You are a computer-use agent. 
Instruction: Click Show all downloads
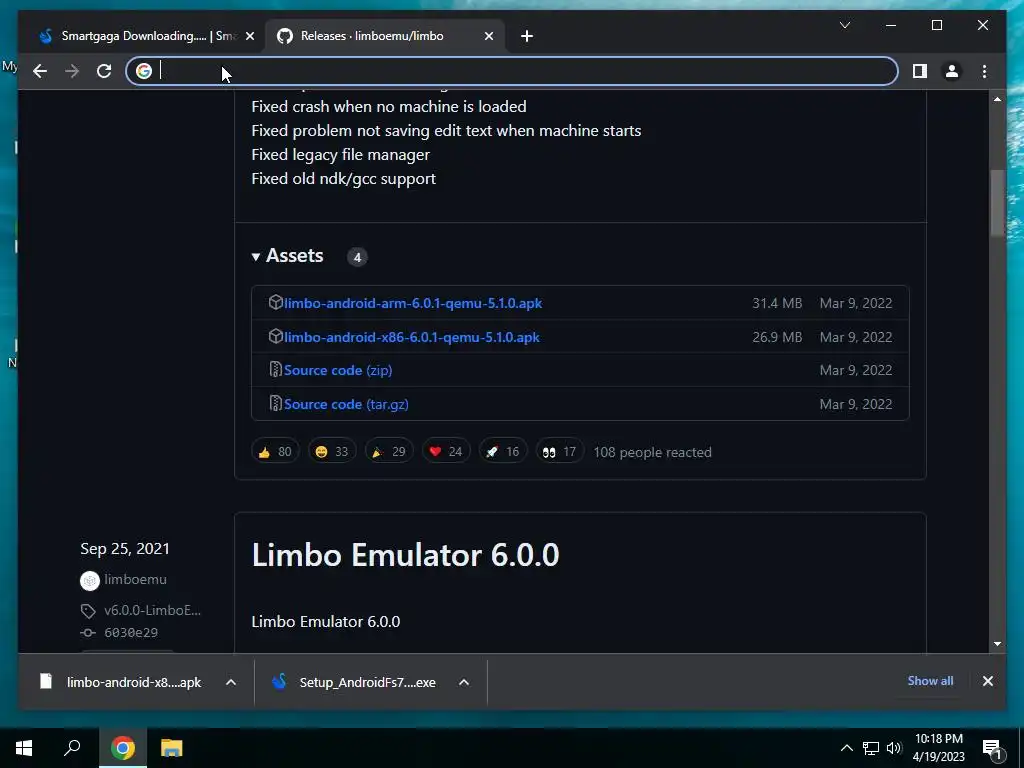930,680
